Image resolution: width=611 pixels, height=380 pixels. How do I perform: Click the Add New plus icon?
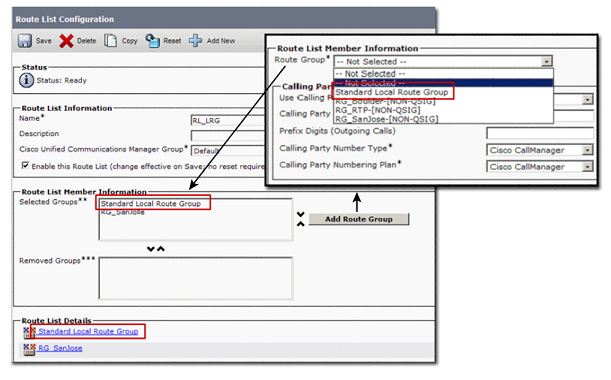pyautogui.click(x=195, y=41)
